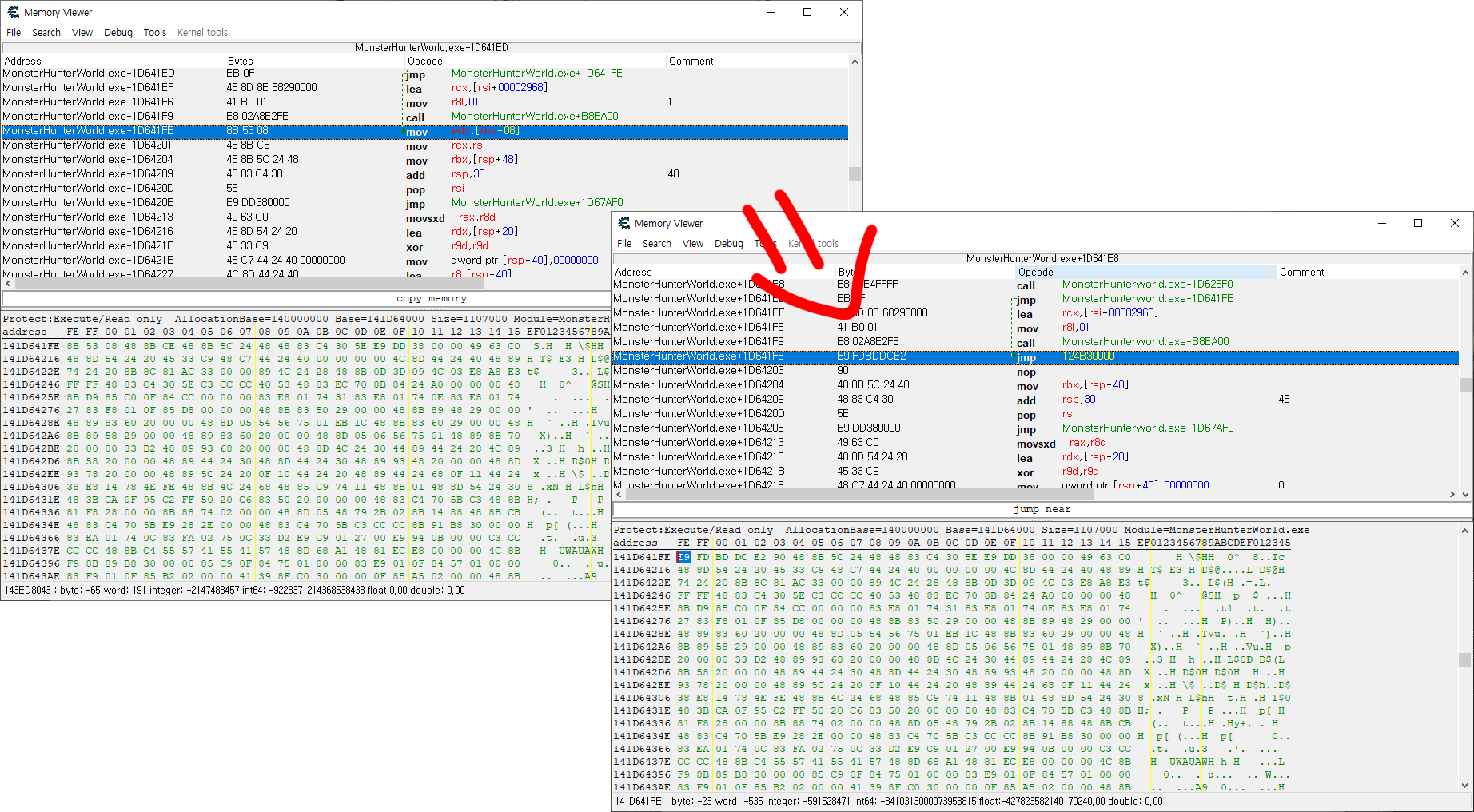Open the Search menu in the front Memory Viewer window

[x=657, y=244]
